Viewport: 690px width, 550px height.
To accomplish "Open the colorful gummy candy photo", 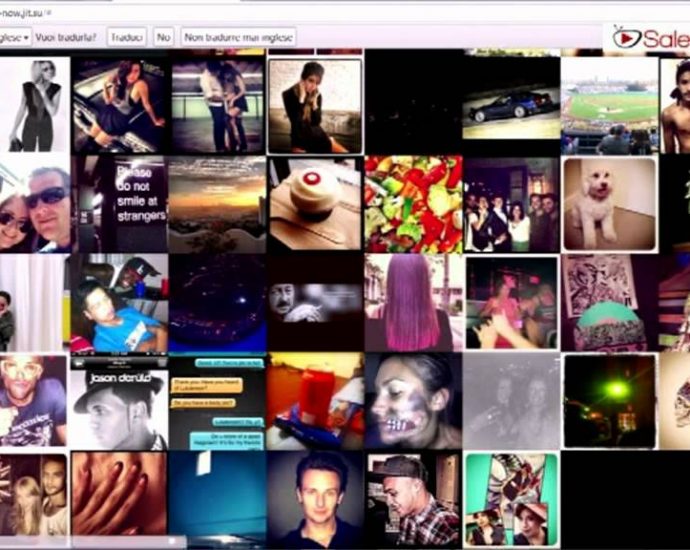I will coord(413,203).
